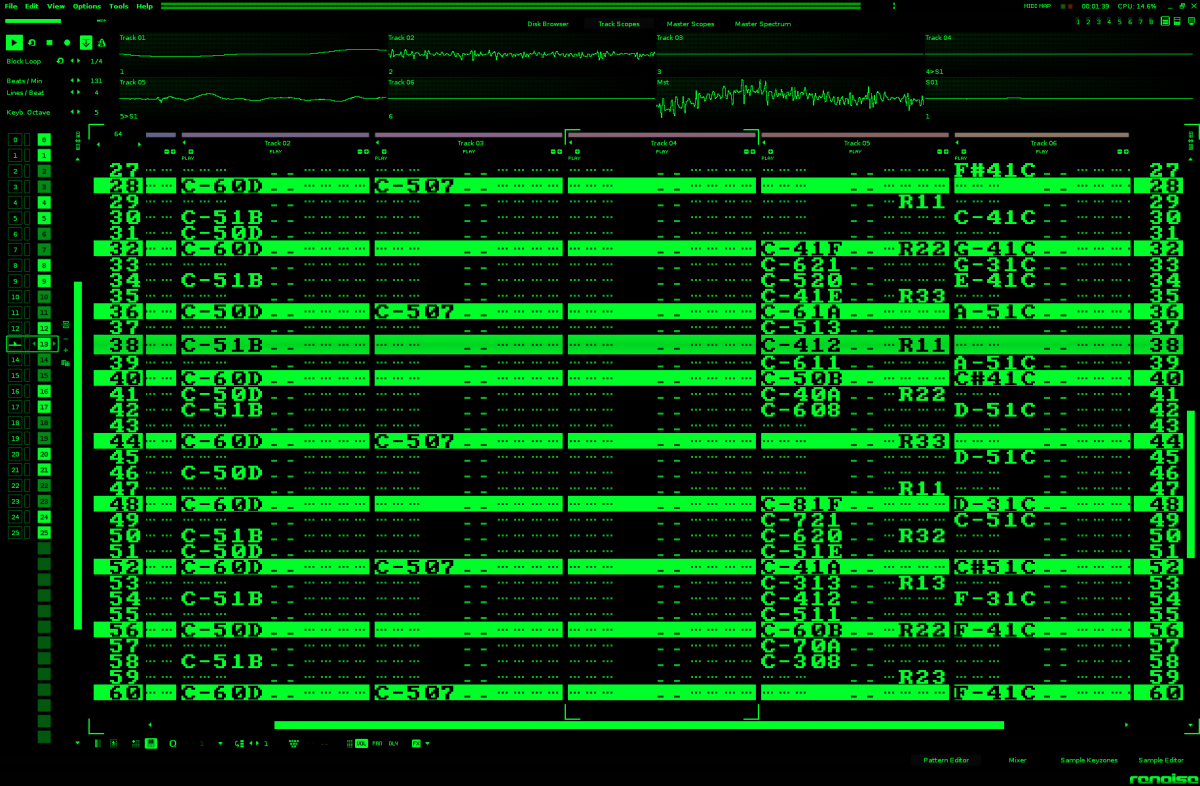
Task: Open Mixer view
Action: [x=1017, y=760]
